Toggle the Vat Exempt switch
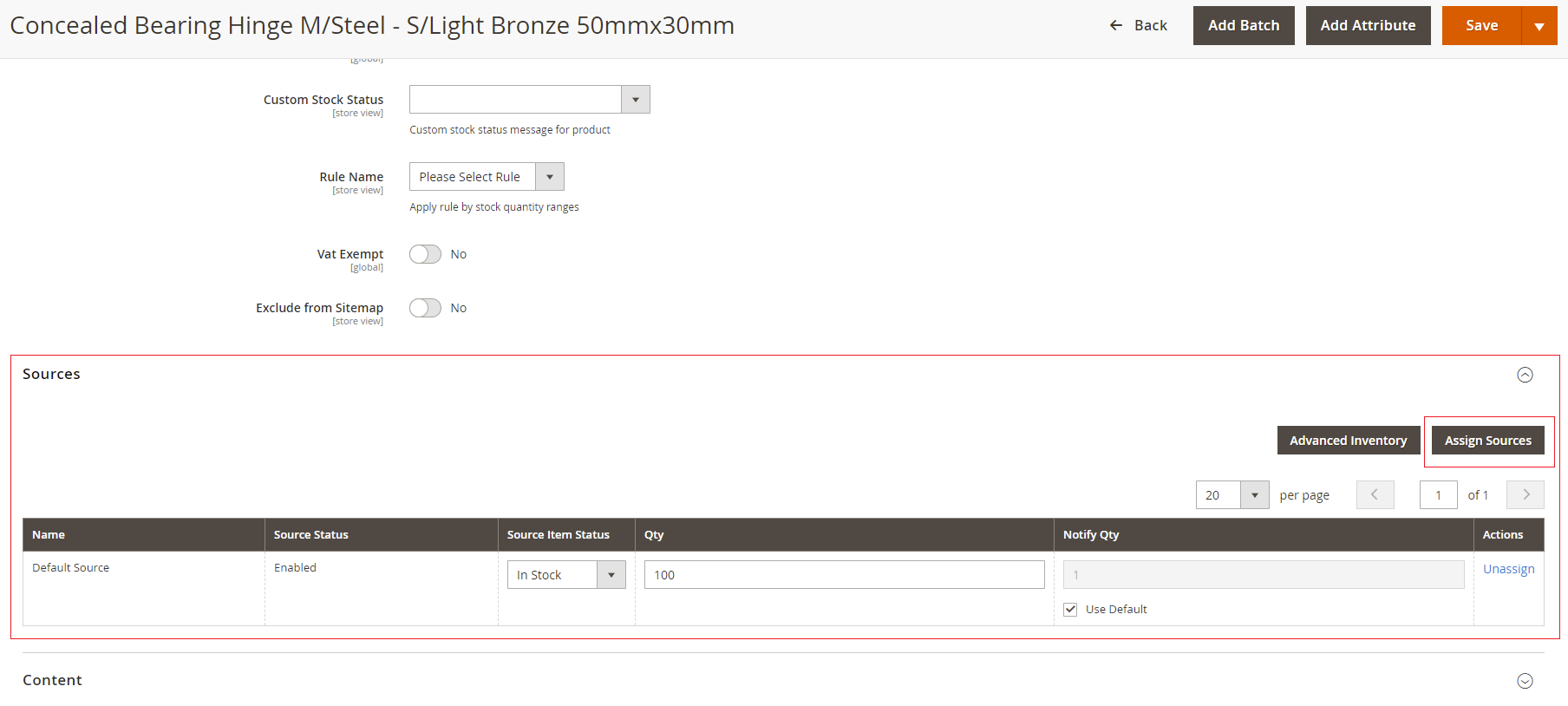The height and width of the screenshot is (706, 1568). click(425, 254)
